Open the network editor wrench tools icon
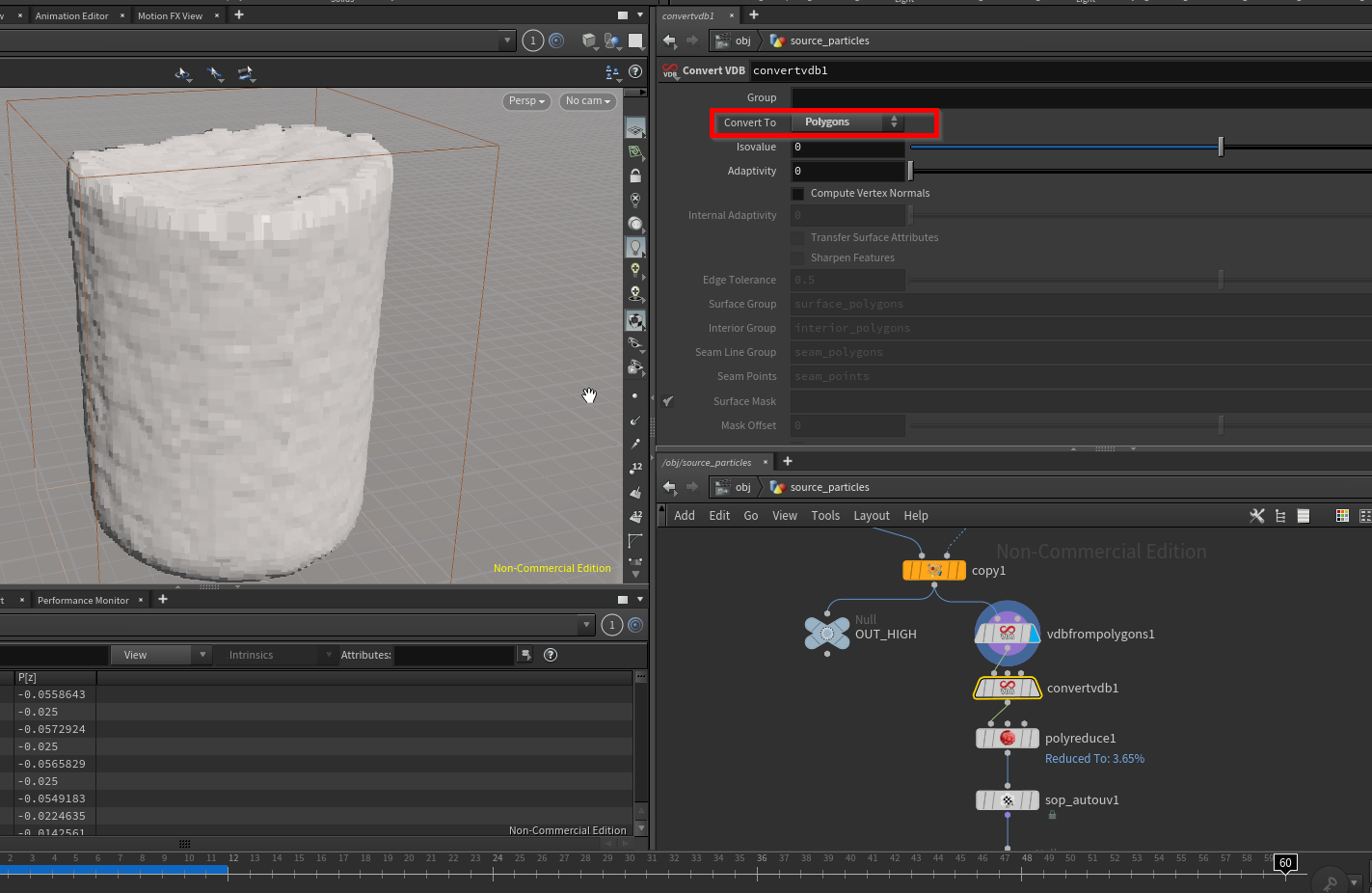The image size is (1372, 893). click(1256, 516)
